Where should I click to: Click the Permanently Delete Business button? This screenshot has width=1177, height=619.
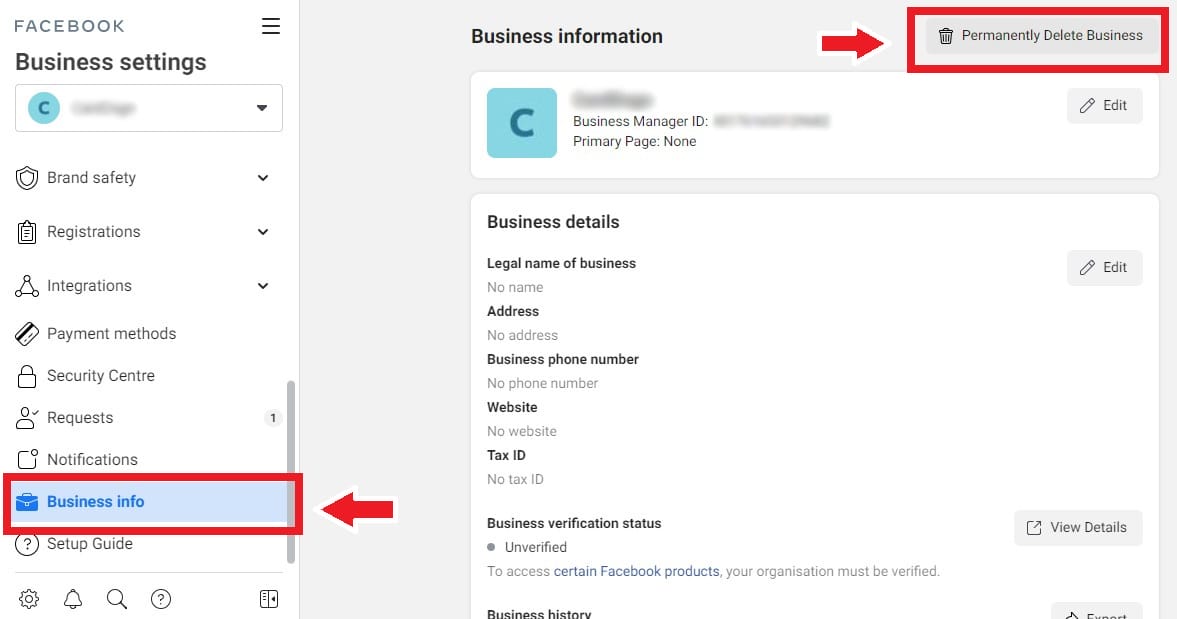pos(1040,35)
